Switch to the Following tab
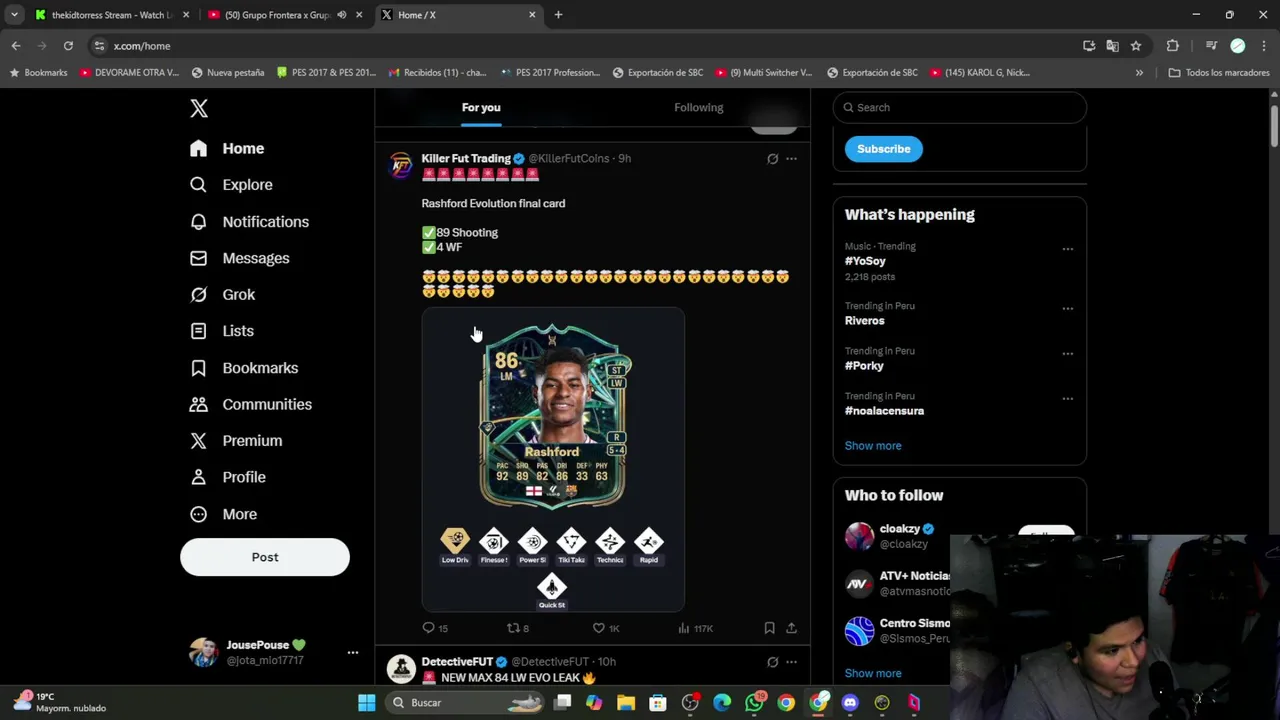 point(698,107)
